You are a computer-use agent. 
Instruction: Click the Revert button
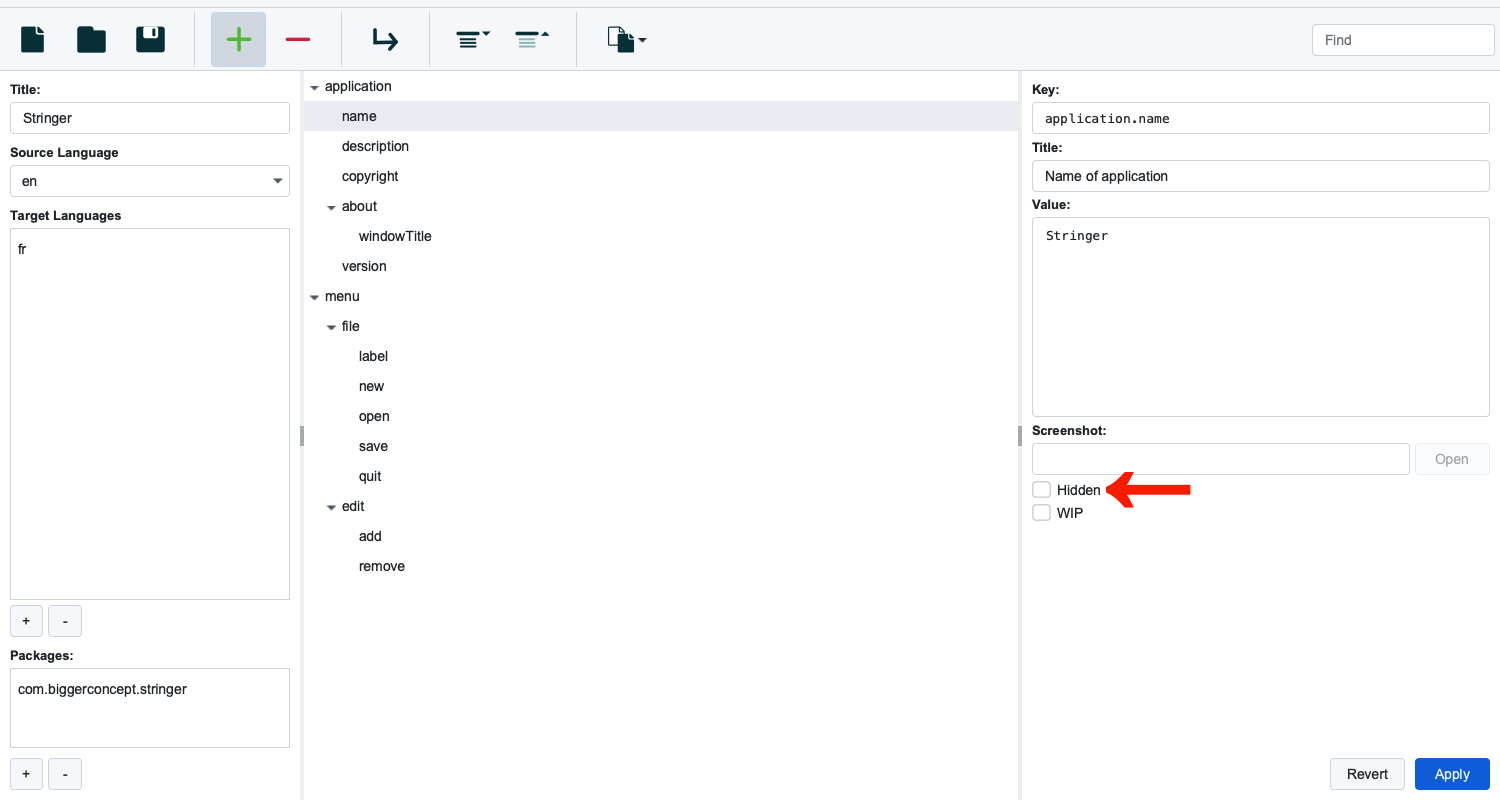1367,774
